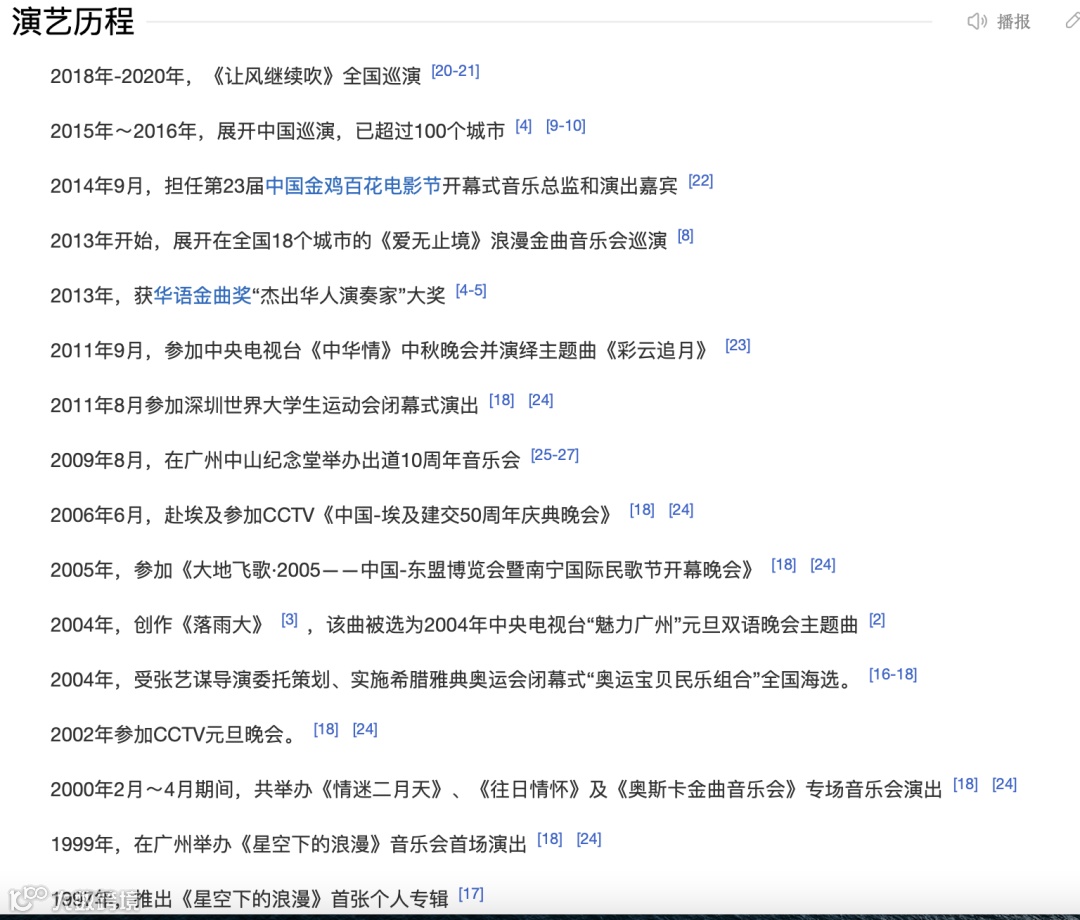Click text 2011年8月参加深圳世界大学生运动会闭幕式演出
The image size is (1080, 920).
pos(264,405)
